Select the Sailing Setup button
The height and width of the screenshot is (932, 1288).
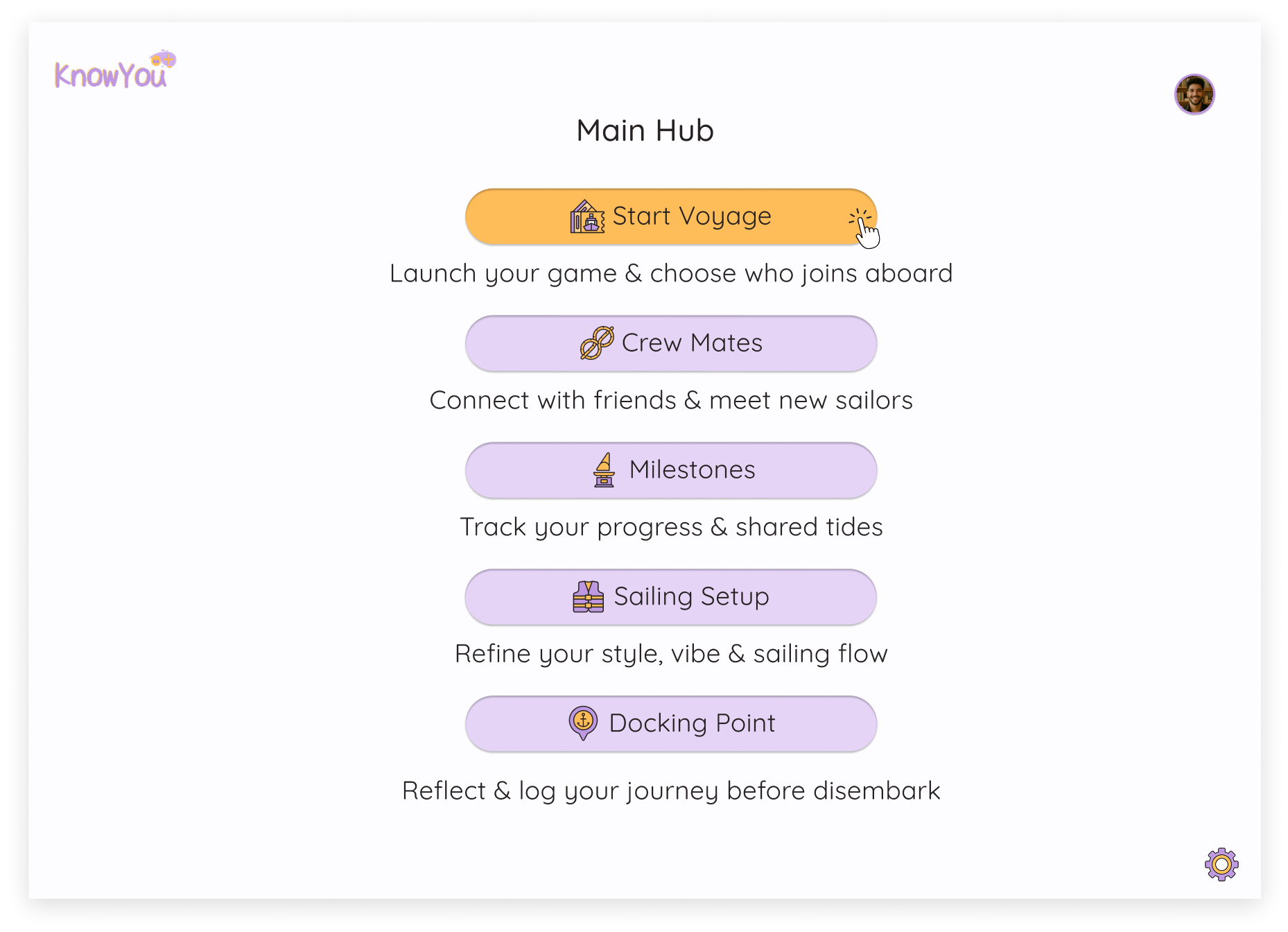click(x=671, y=597)
